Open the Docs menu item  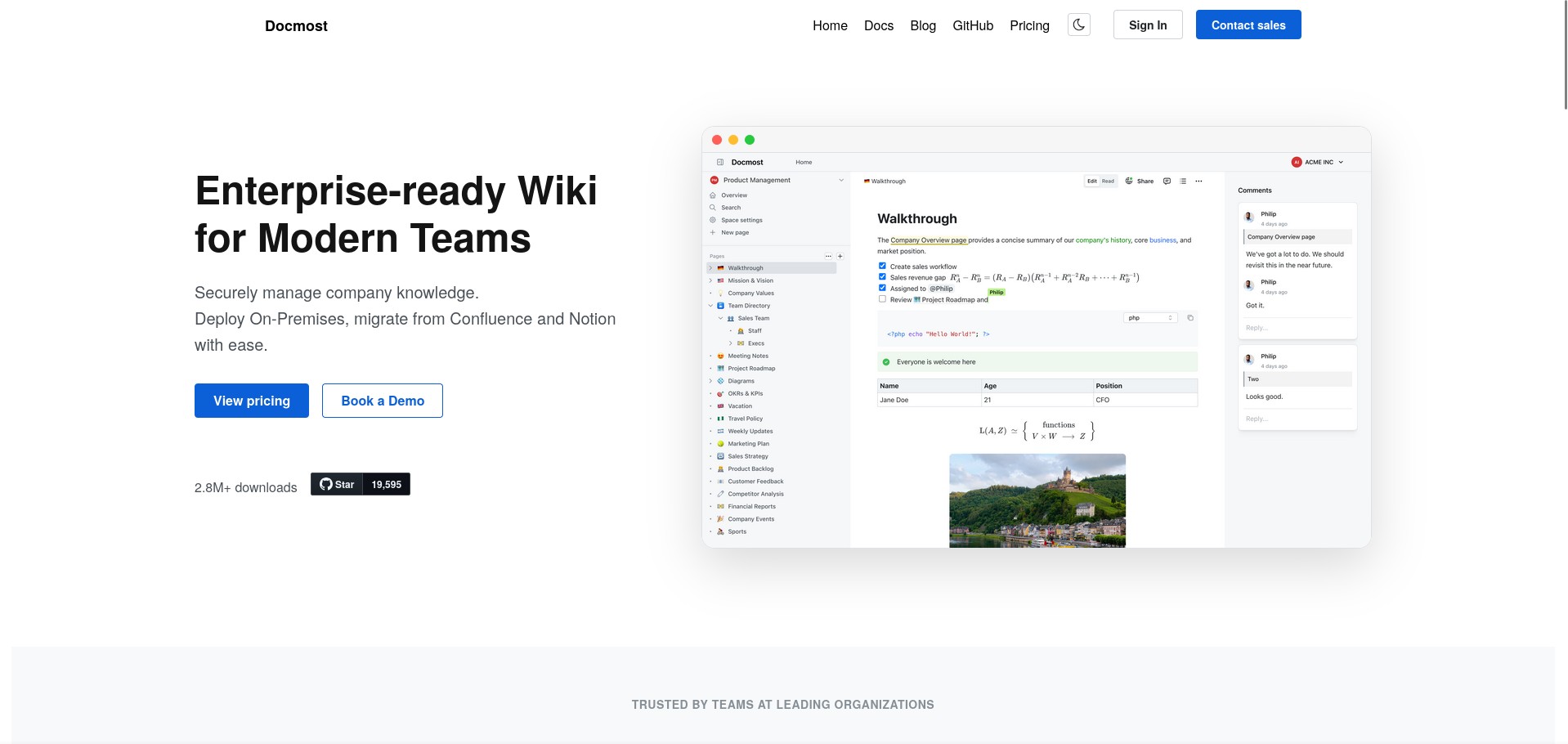pos(878,25)
